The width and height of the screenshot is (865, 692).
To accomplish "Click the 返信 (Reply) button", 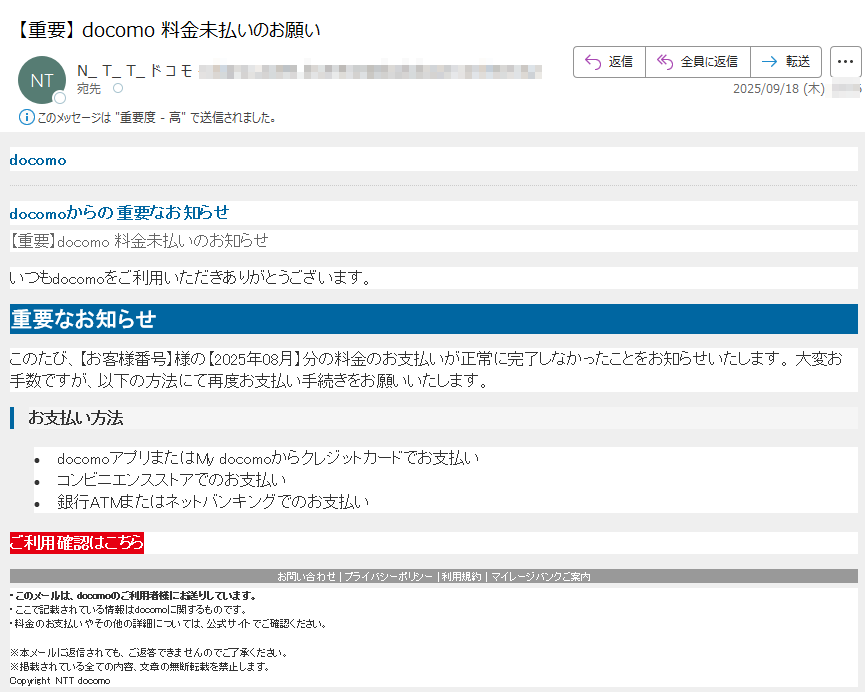I will coord(609,62).
